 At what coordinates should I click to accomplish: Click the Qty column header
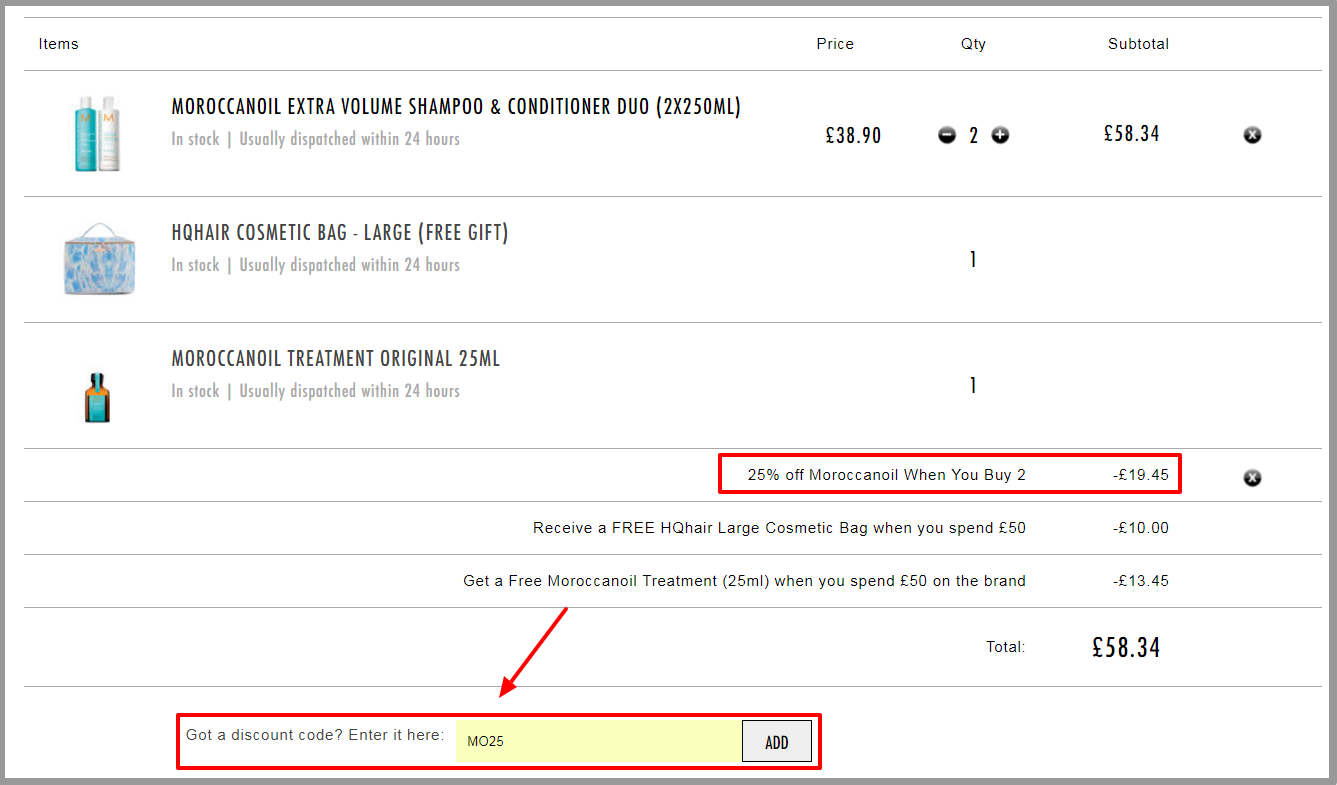tap(973, 44)
